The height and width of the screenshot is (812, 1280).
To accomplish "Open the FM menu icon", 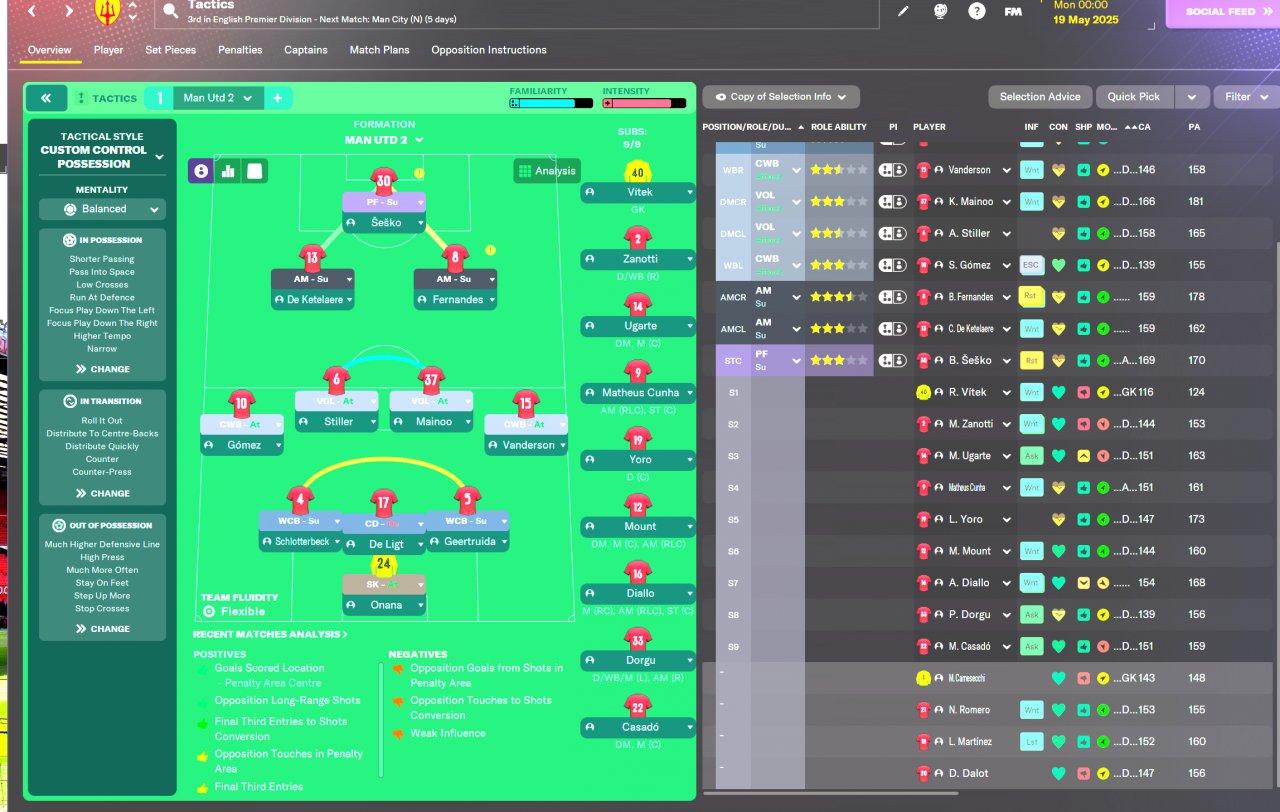I will [x=1013, y=11].
